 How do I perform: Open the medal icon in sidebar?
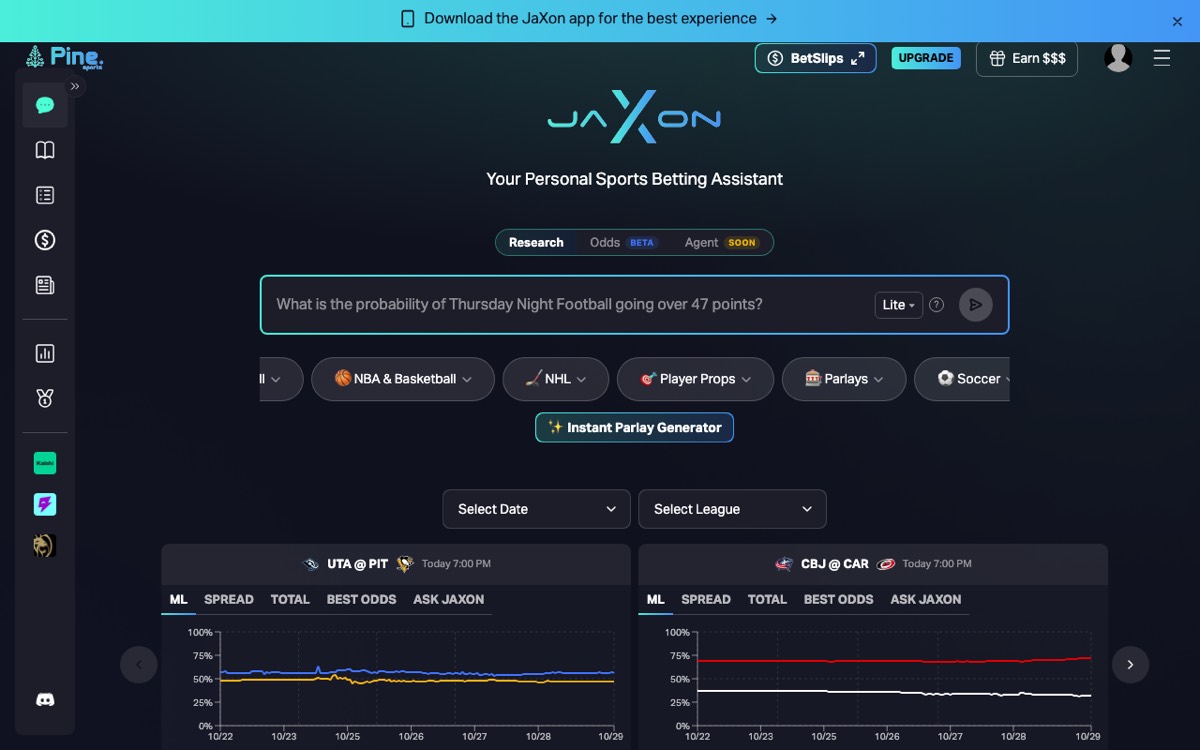pos(45,398)
